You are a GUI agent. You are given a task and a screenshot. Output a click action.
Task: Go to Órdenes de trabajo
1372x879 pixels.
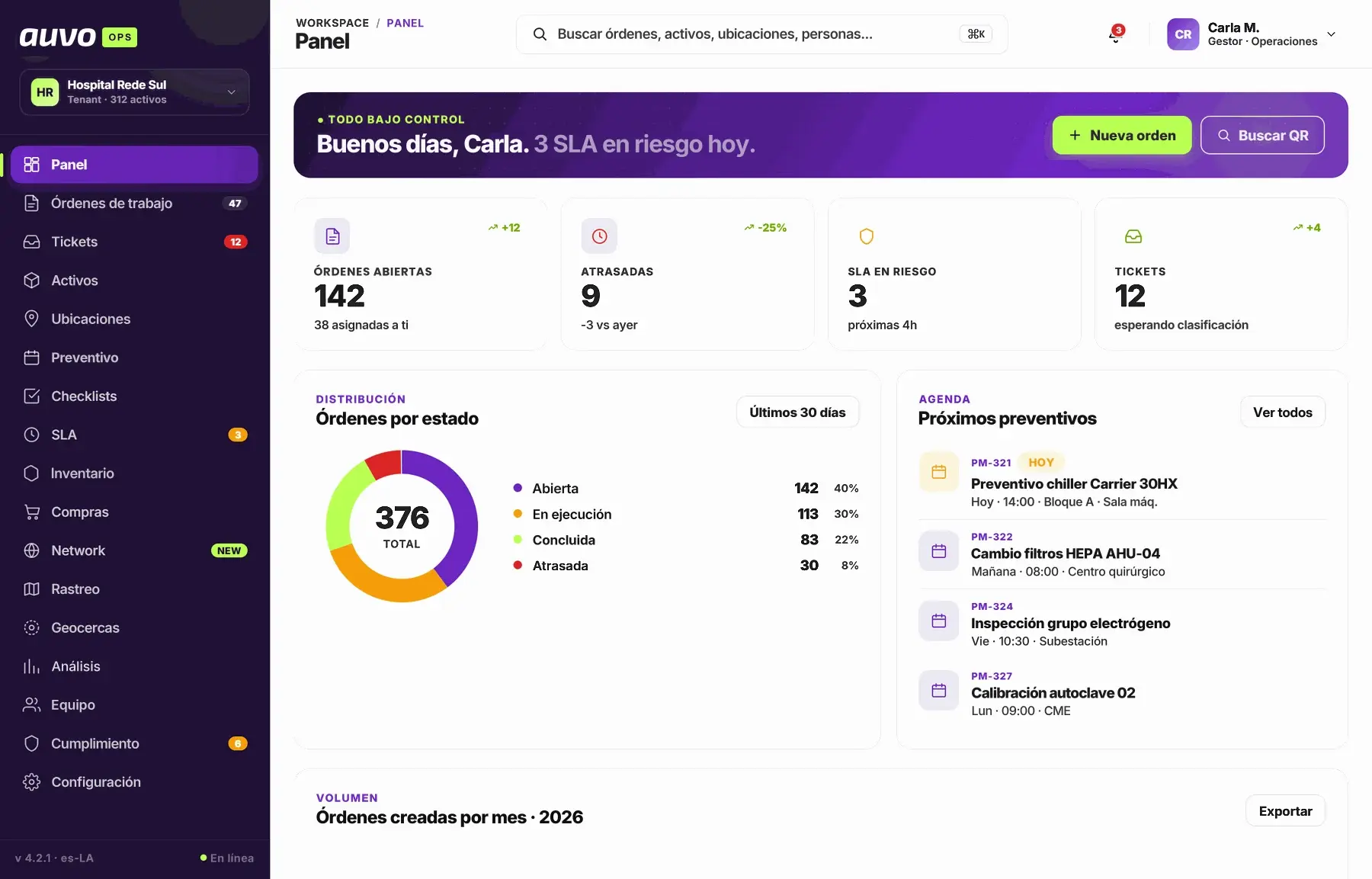tap(134, 203)
